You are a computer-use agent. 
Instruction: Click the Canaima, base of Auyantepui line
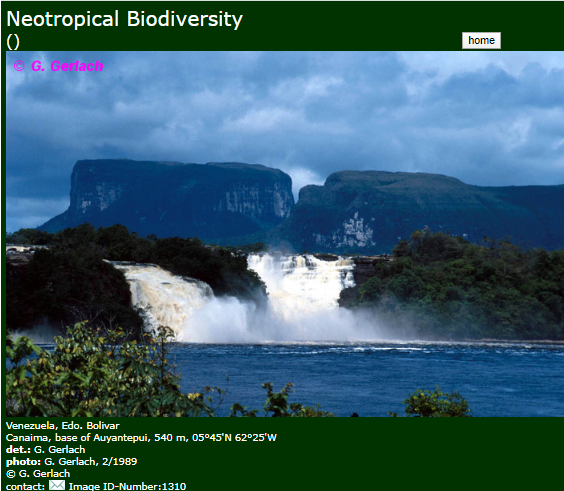[141, 437]
